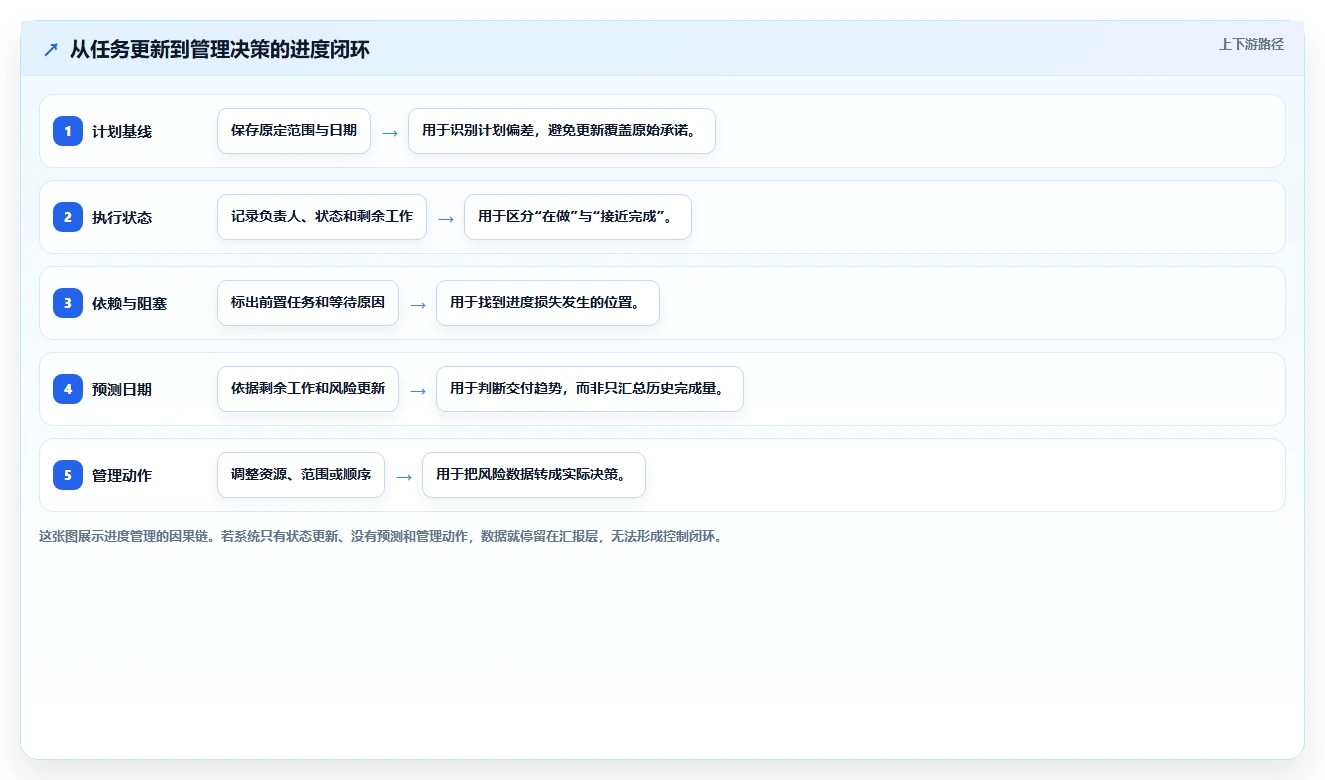The height and width of the screenshot is (780, 1325).
Task: Click the 依赖与阻塞 step label
Action: click(x=129, y=304)
